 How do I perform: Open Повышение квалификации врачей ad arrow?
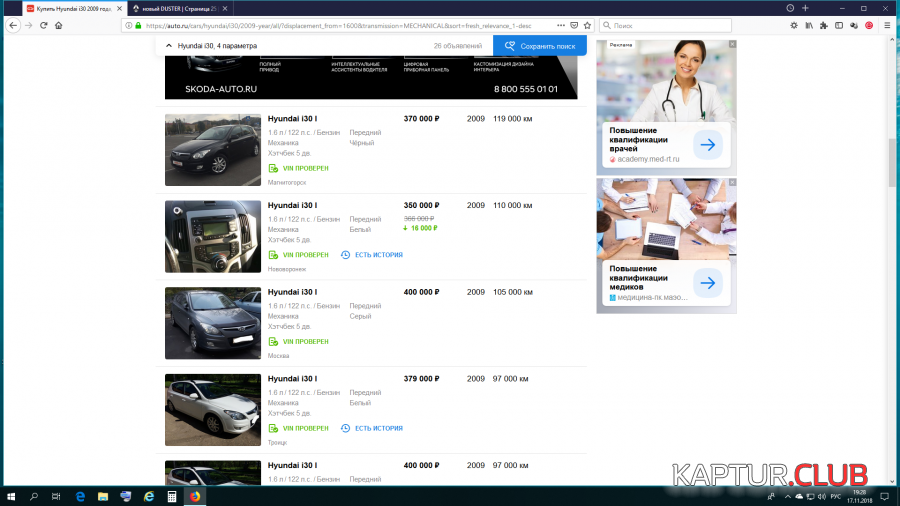click(708, 145)
